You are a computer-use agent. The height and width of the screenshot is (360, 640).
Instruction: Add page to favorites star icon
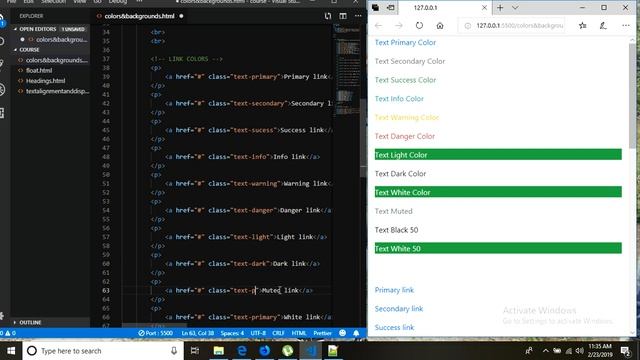point(582,25)
